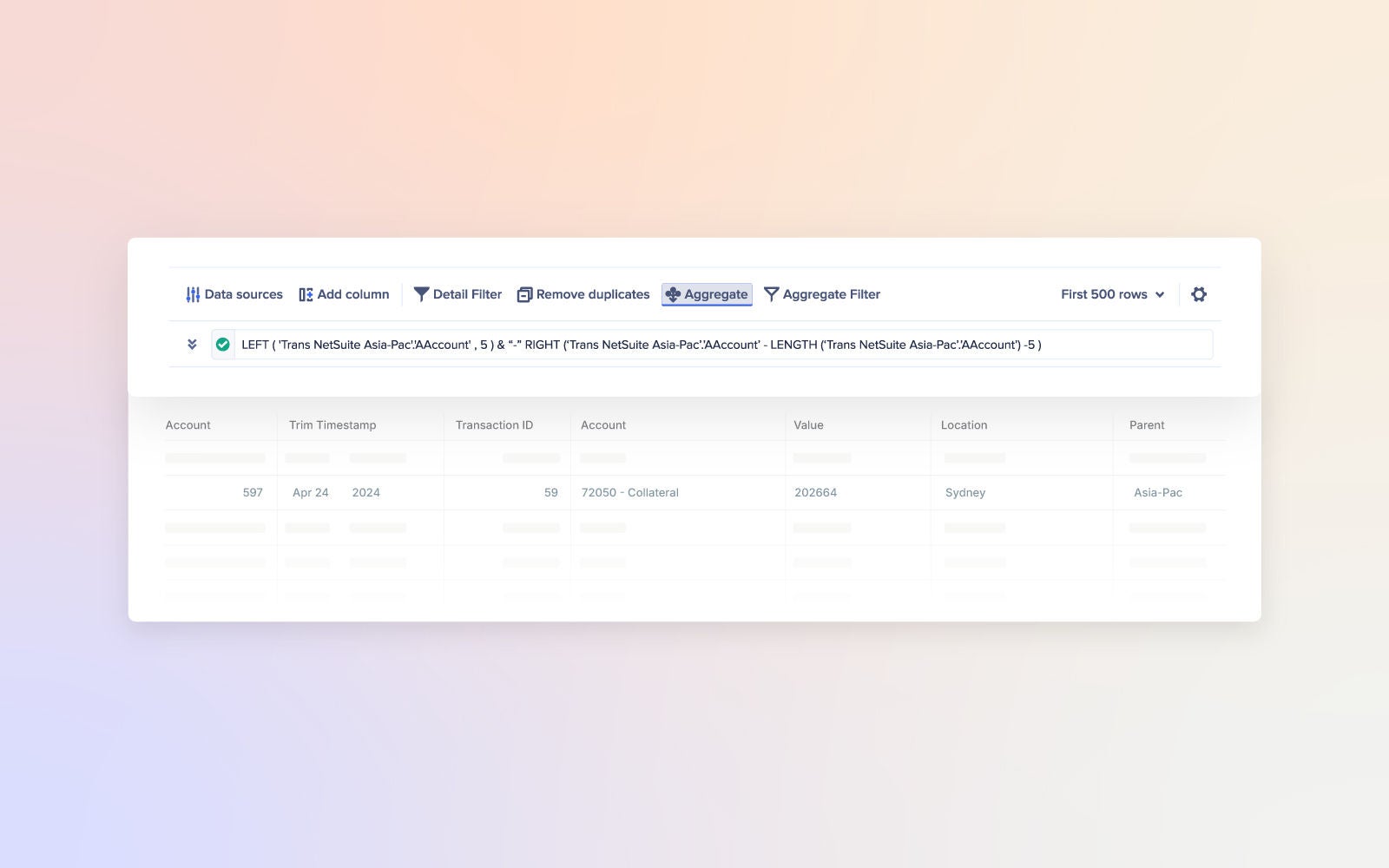This screenshot has width=1389, height=868.
Task: Click the Value column header
Action: pyautogui.click(x=808, y=425)
